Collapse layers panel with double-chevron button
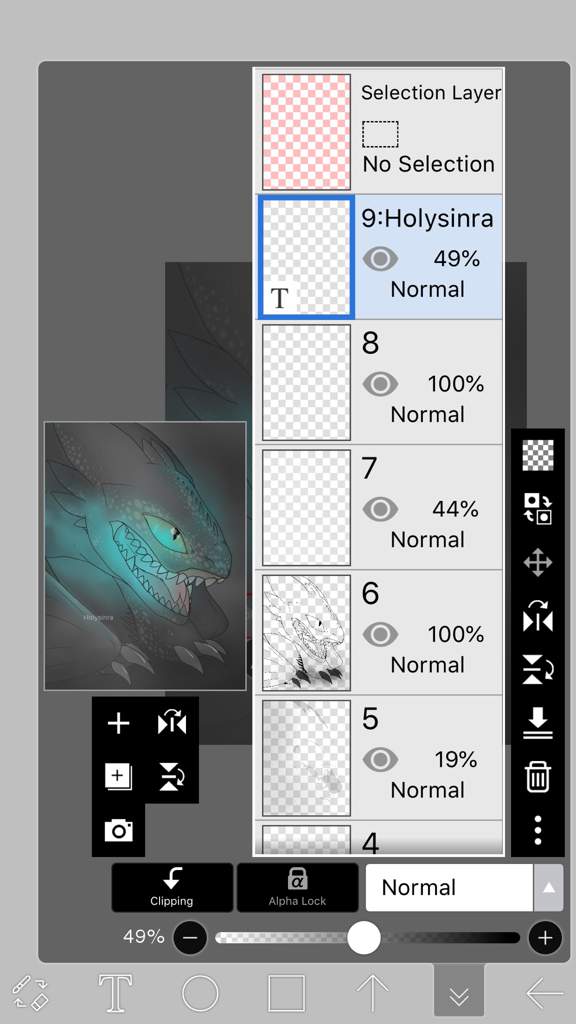 coord(459,993)
